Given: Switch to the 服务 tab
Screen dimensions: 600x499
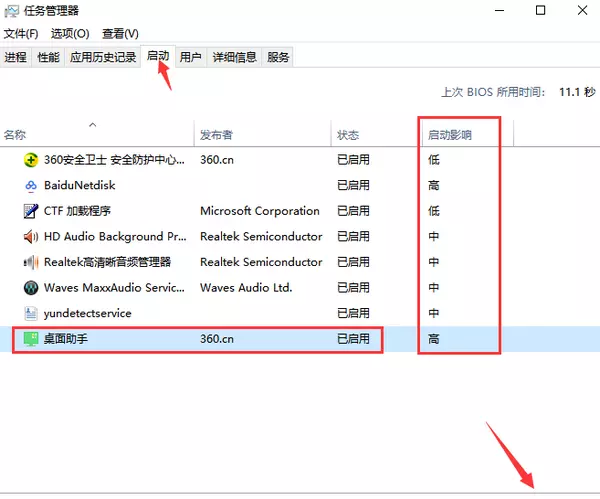Looking at the screenshot, I should point(278,57).
